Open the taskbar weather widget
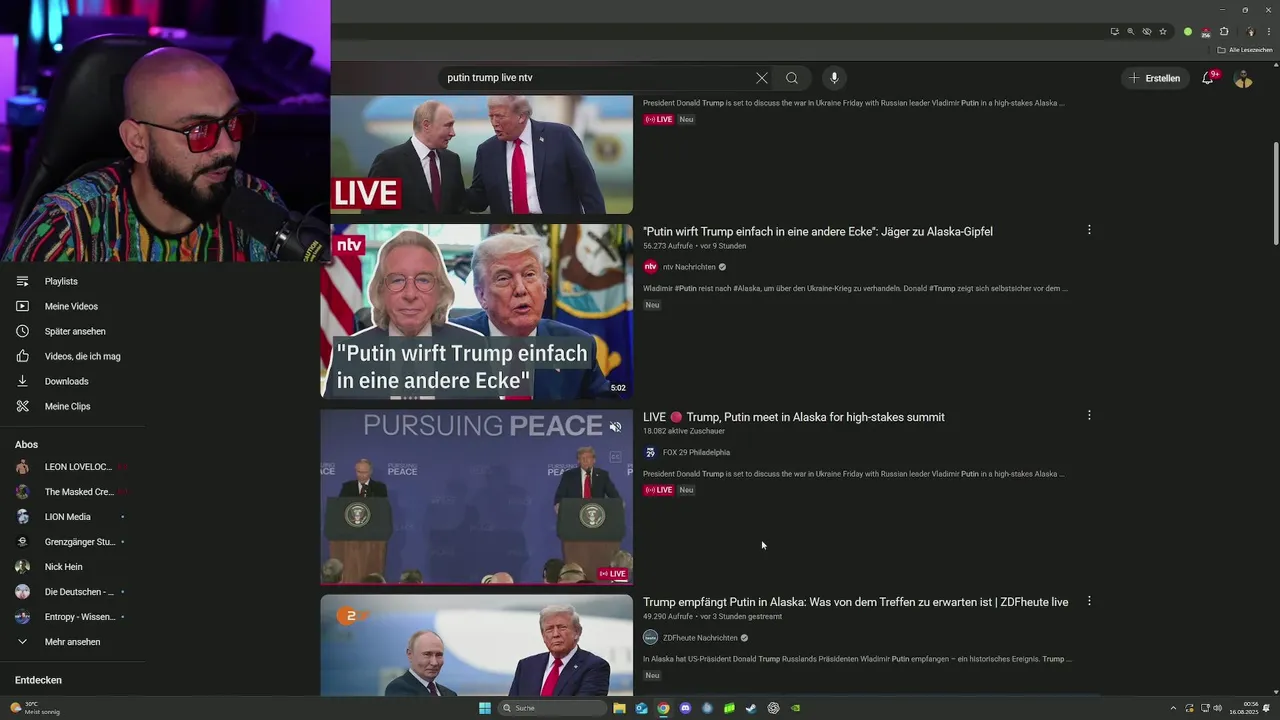Screen dimensions: 1280x720 tap(35, 708)
